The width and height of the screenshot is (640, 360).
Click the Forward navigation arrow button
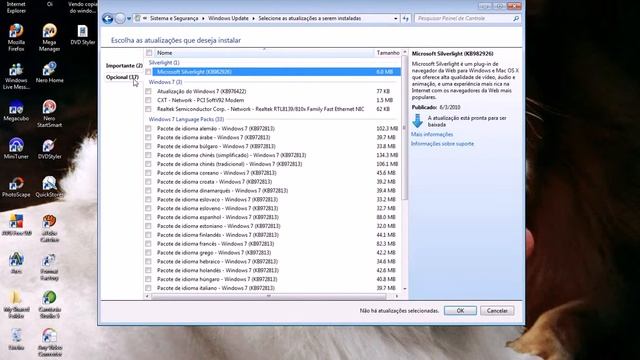click(x=120, y=18)
